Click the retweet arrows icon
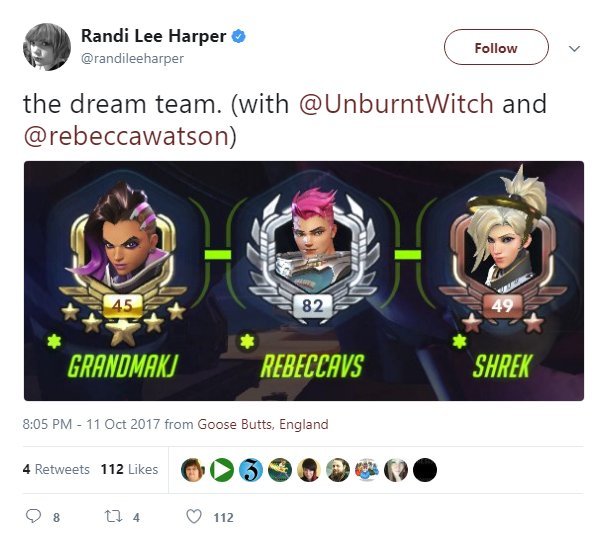 pyautogui.click(x=113, y=516)
